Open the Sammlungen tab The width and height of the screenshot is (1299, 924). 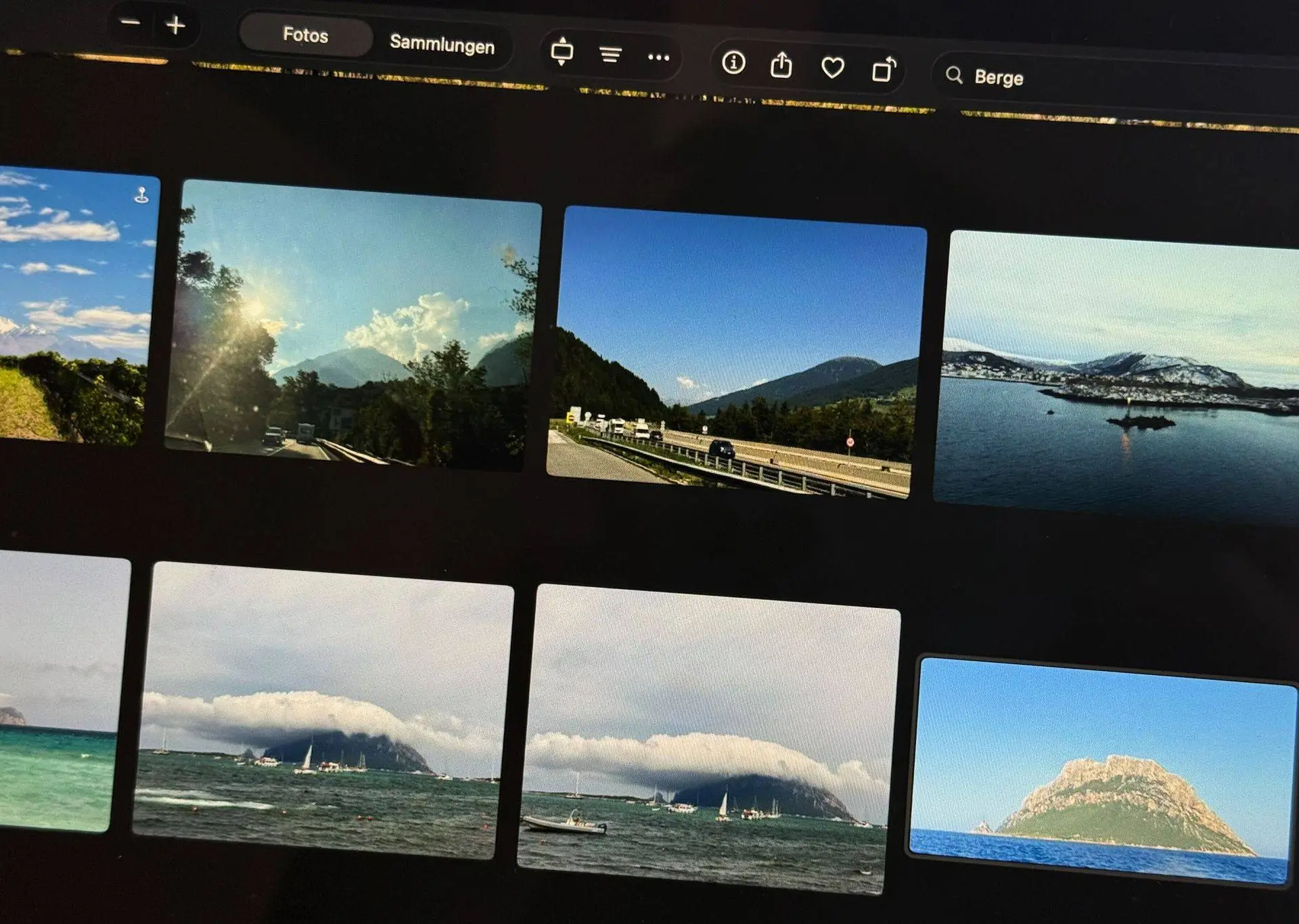click(x=442, y=45)
